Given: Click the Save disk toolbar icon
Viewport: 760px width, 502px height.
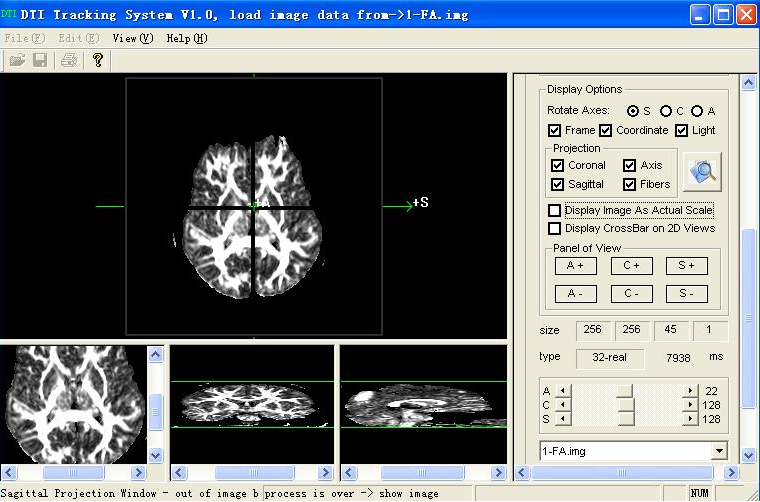Looking at the screenshot, I should pos(40,60).
